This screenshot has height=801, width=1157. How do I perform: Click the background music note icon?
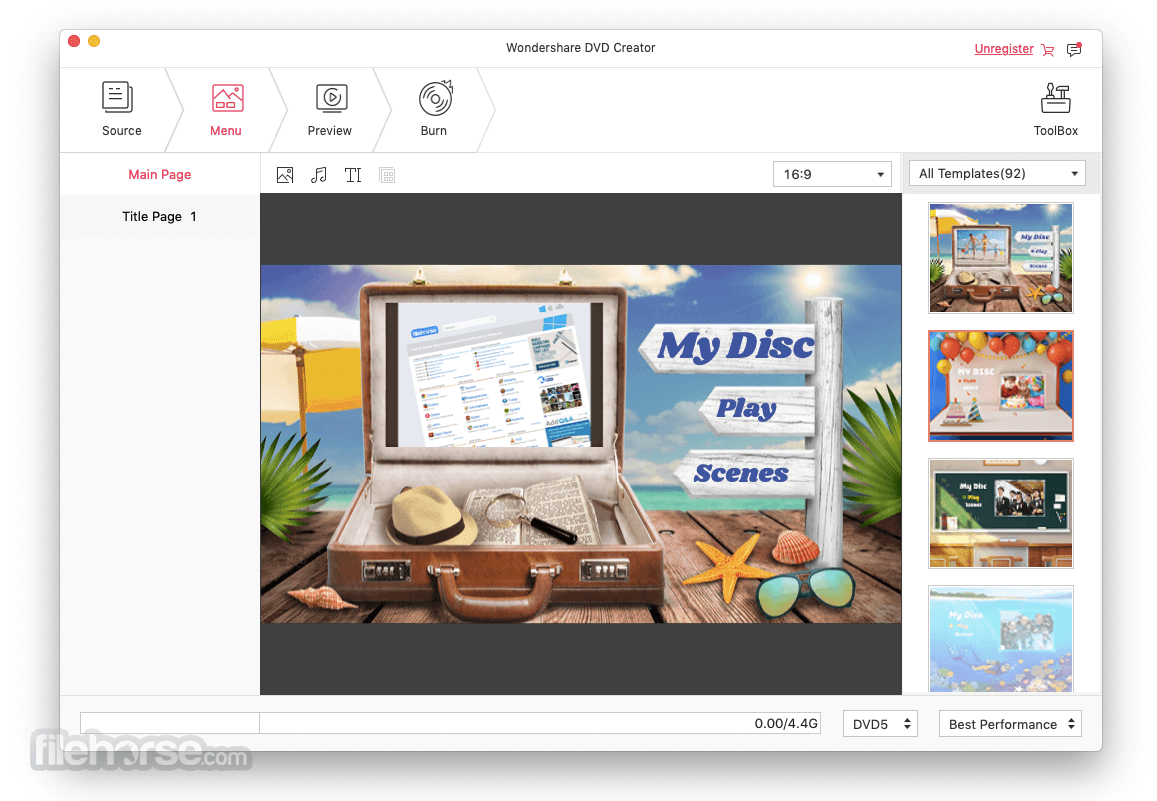coord(319,175)
